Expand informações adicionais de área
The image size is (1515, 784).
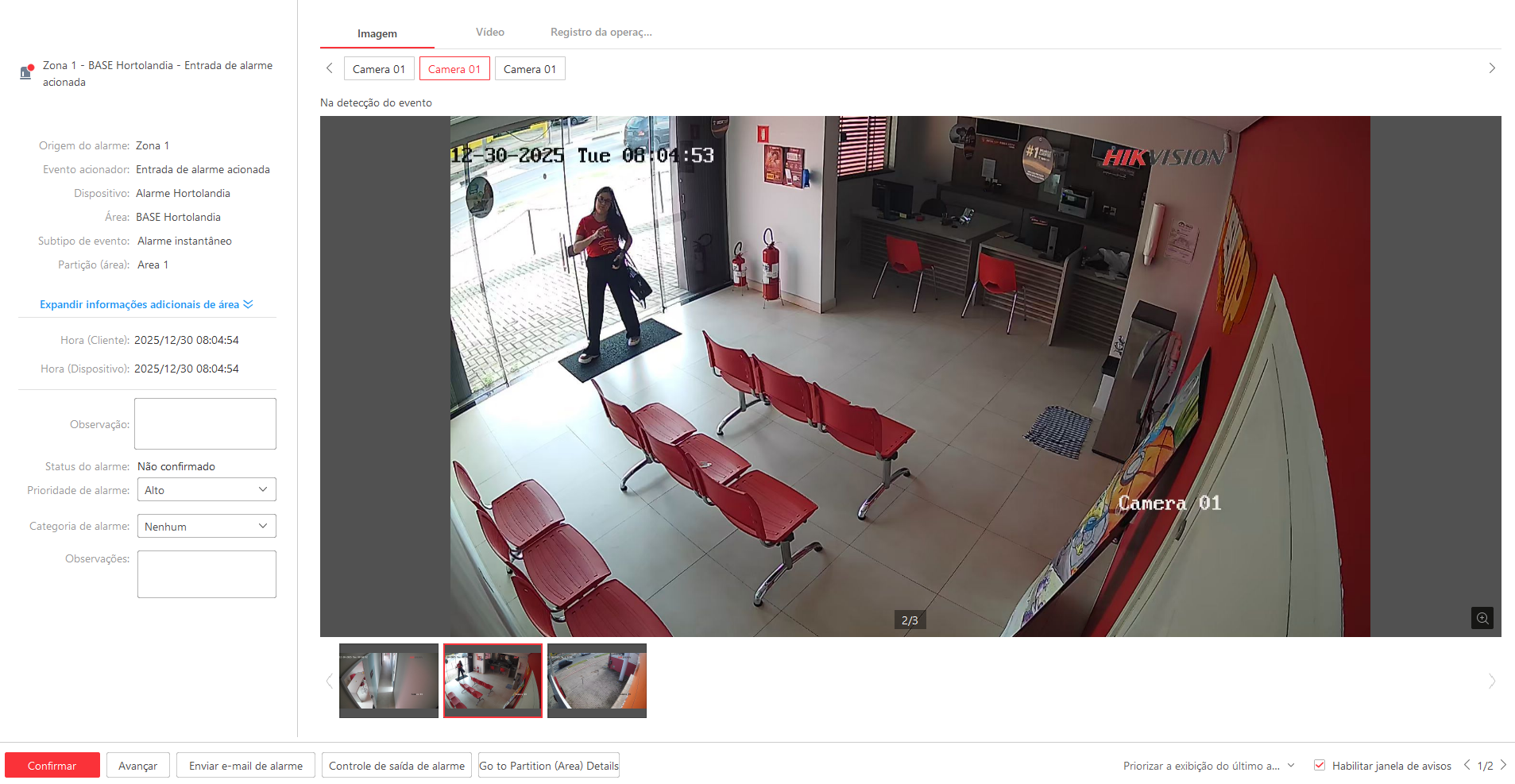pyautogui.click(x=146, y=304)
